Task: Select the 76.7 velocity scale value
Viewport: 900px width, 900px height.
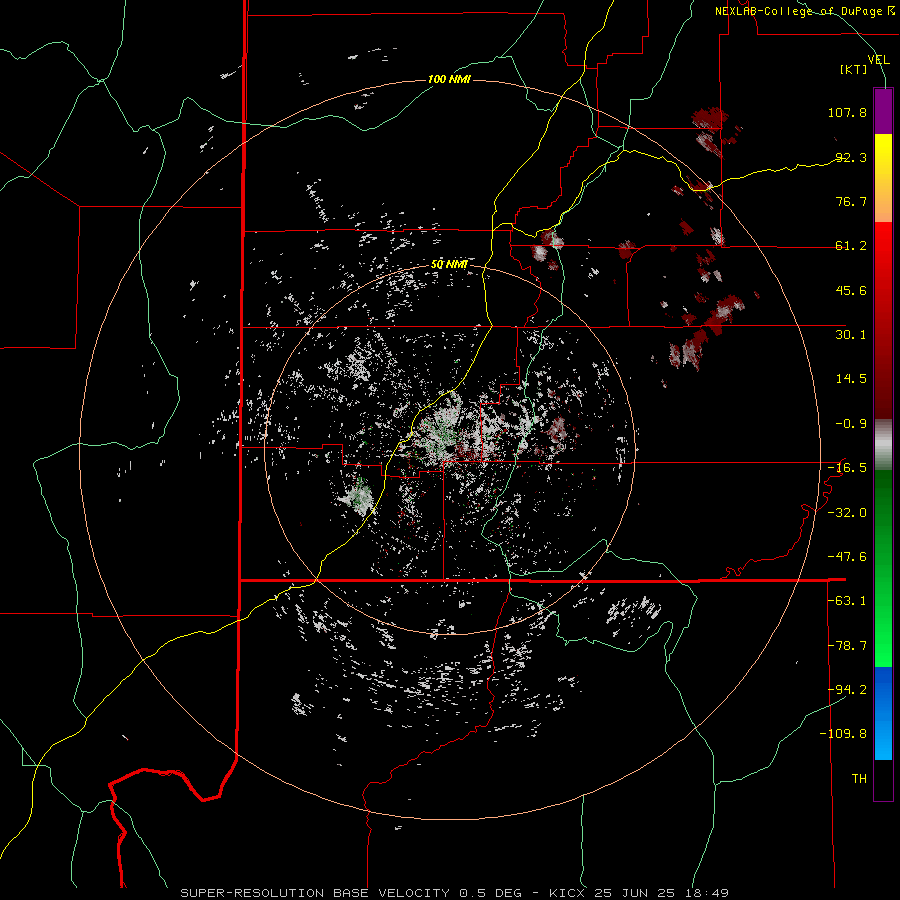Action: (x=851, y=201)
